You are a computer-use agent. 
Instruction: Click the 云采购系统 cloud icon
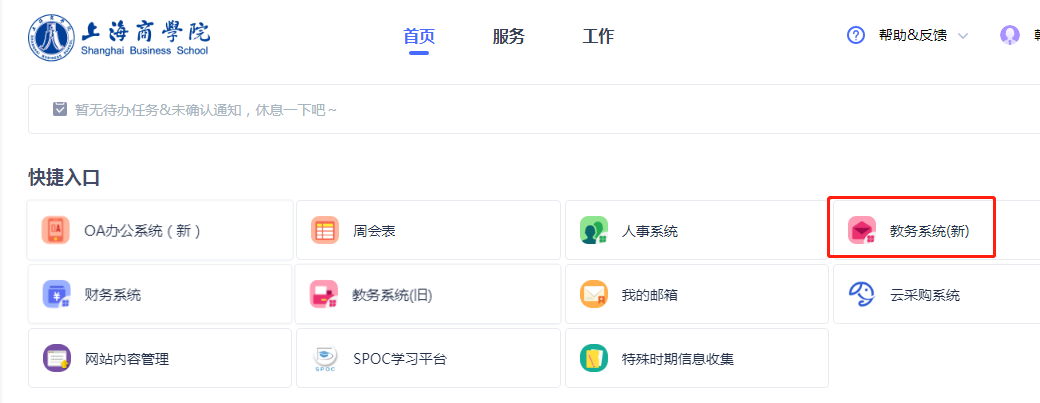coord(861,294)
